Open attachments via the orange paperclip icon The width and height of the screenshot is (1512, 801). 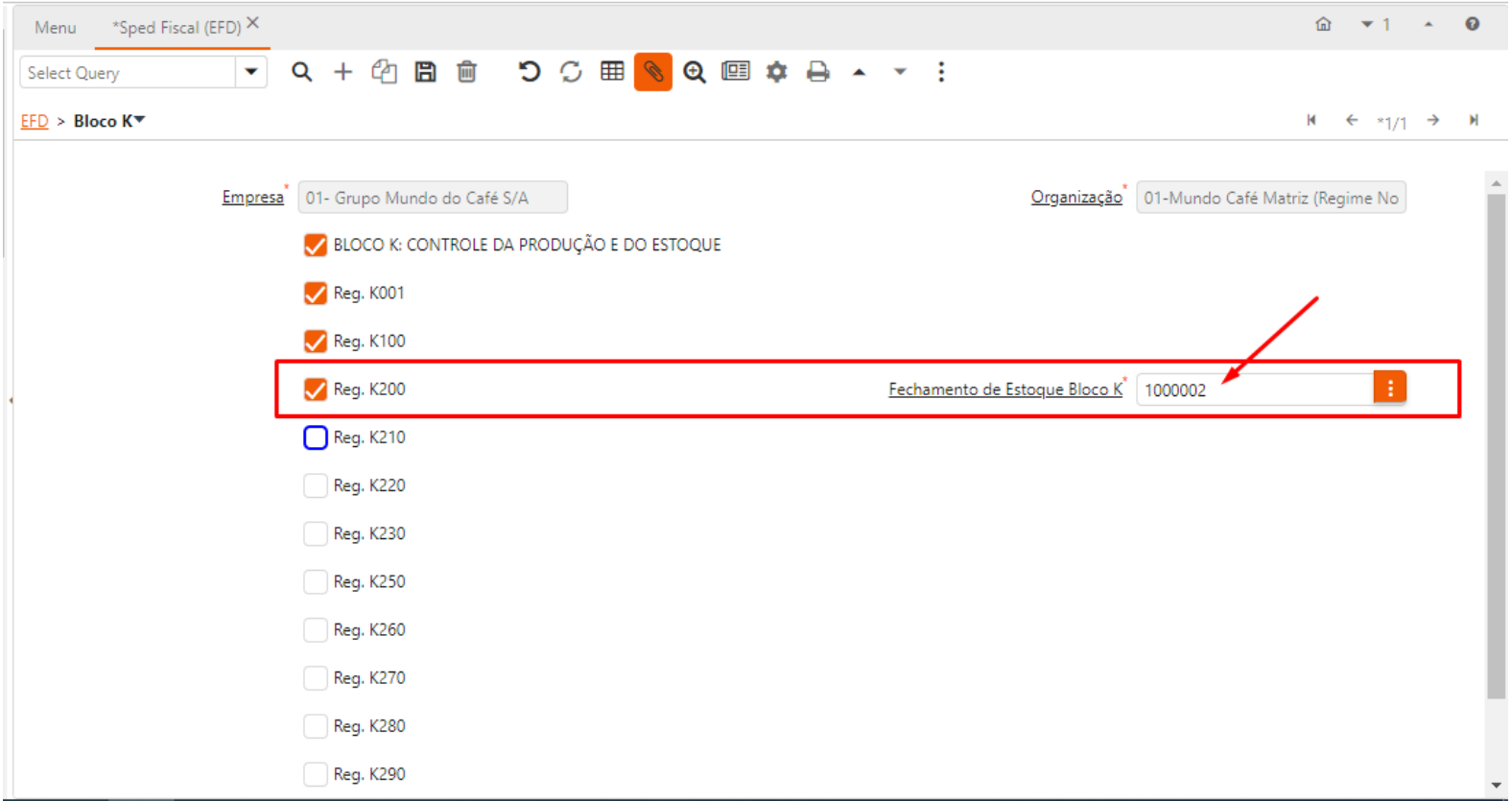tap(652, 72)
